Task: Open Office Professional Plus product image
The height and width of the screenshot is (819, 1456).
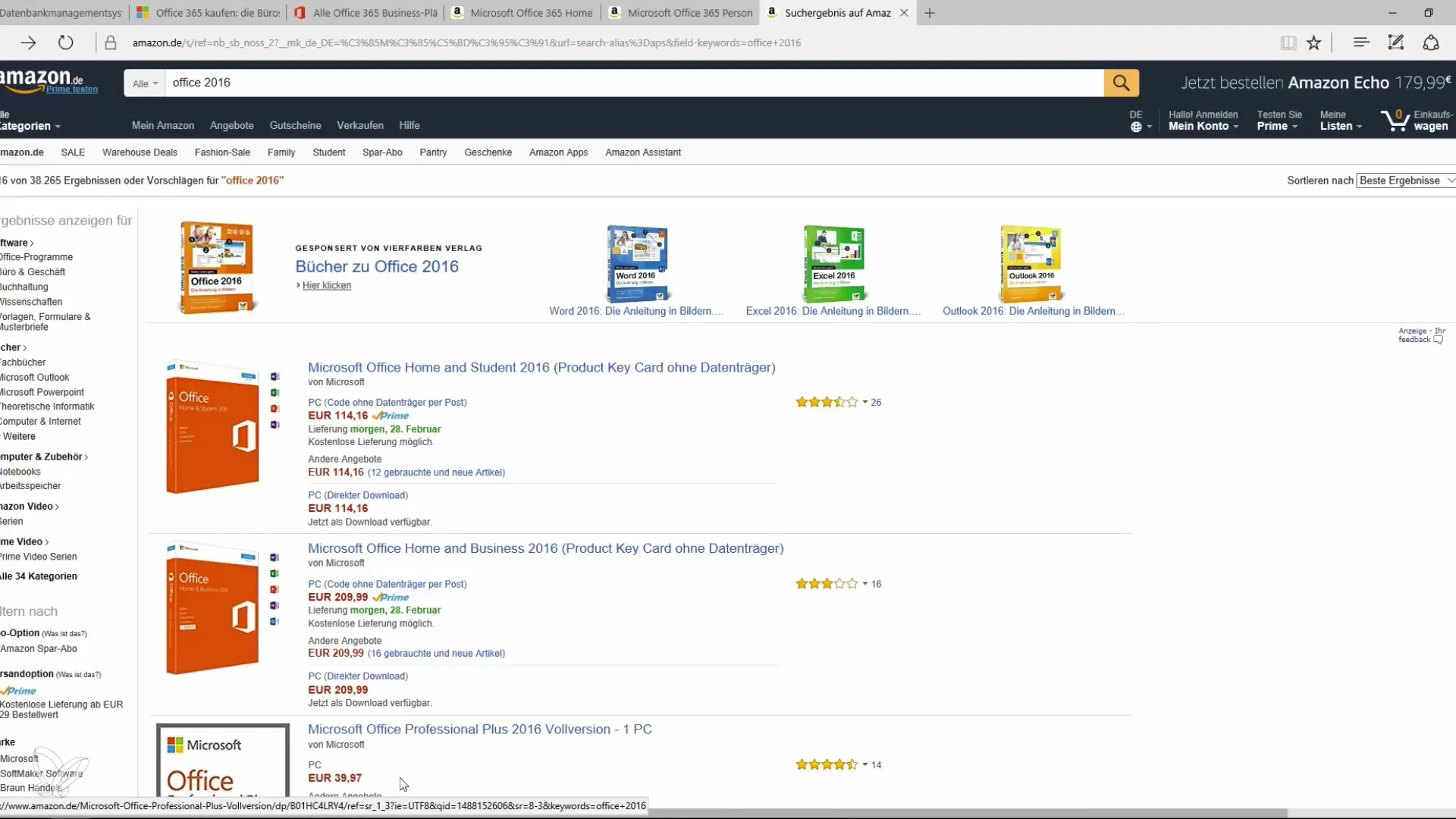Action: (x=223, y=761)
